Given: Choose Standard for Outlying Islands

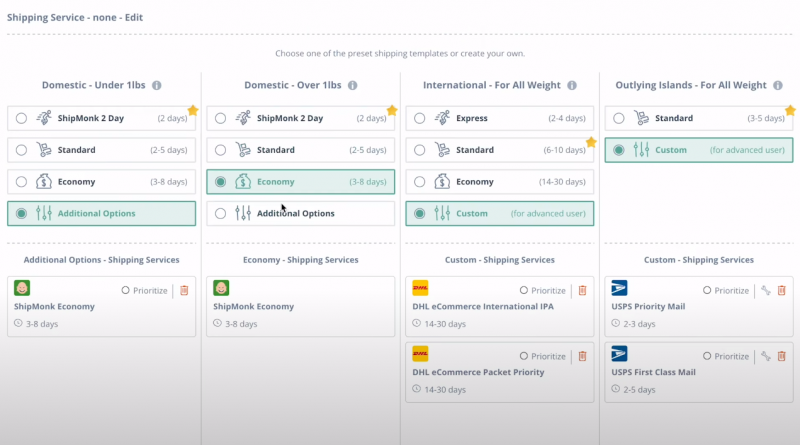Looking at the screenshot, I should [x=619, y=118].
